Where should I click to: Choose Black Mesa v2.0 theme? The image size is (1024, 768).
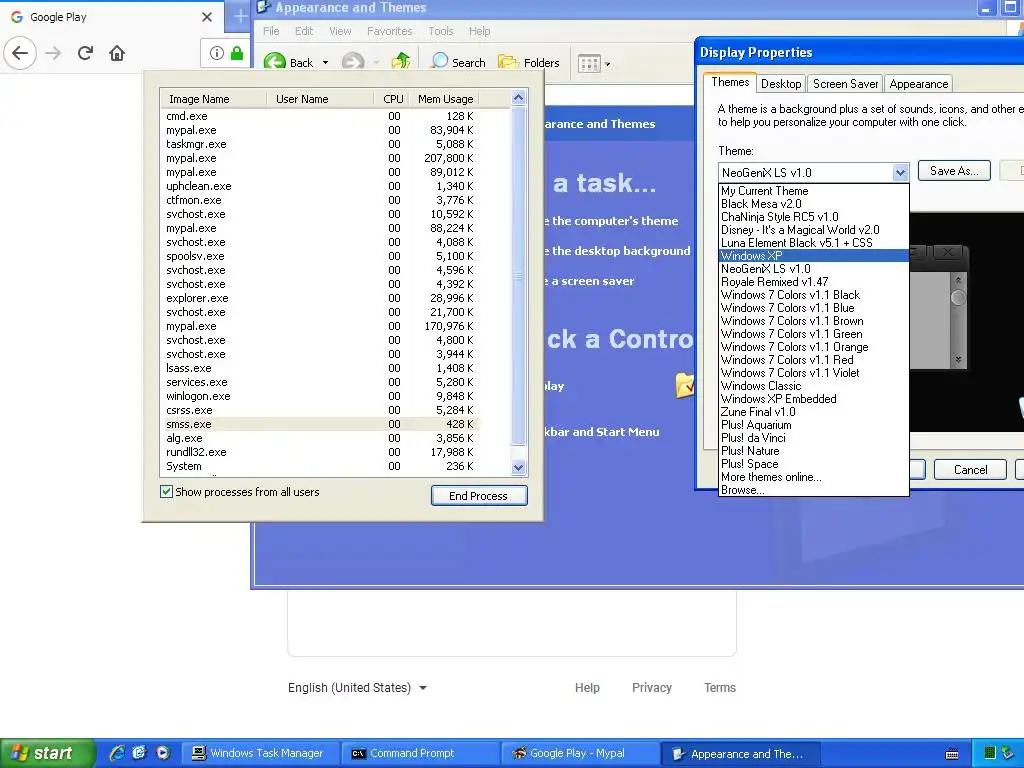click(x=814, y=204)
